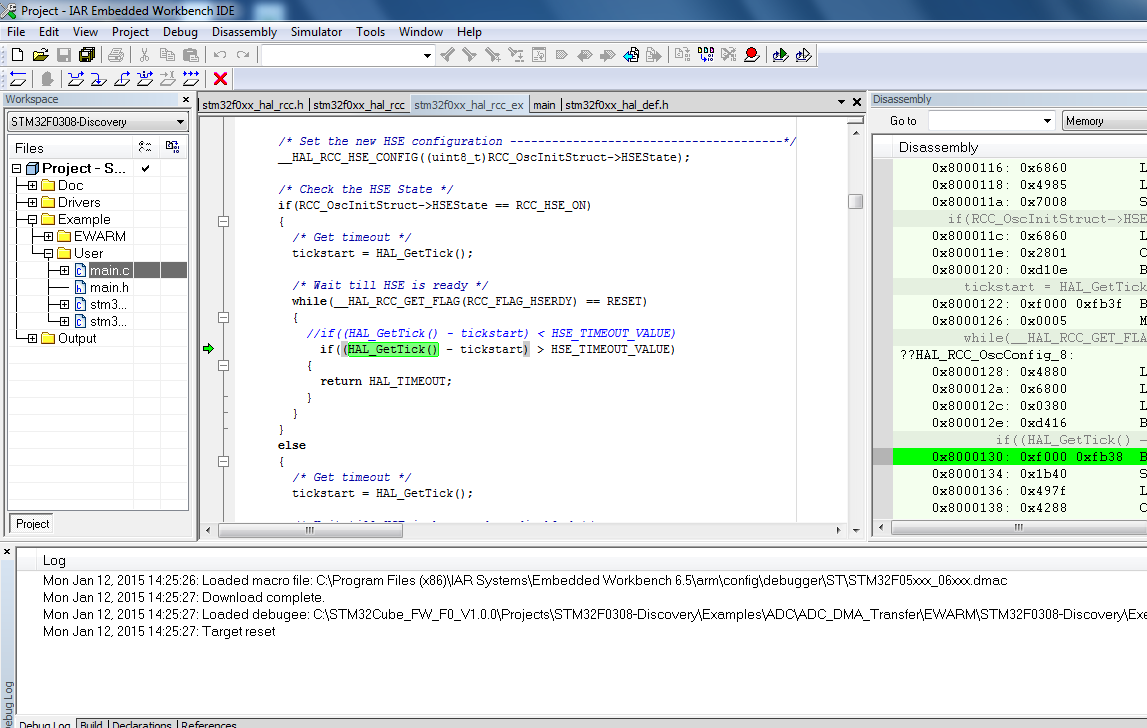The height and width of the screenshot is (728, 1147).
Task: Click the Save All icon
Action: click(x=87, y=55)
